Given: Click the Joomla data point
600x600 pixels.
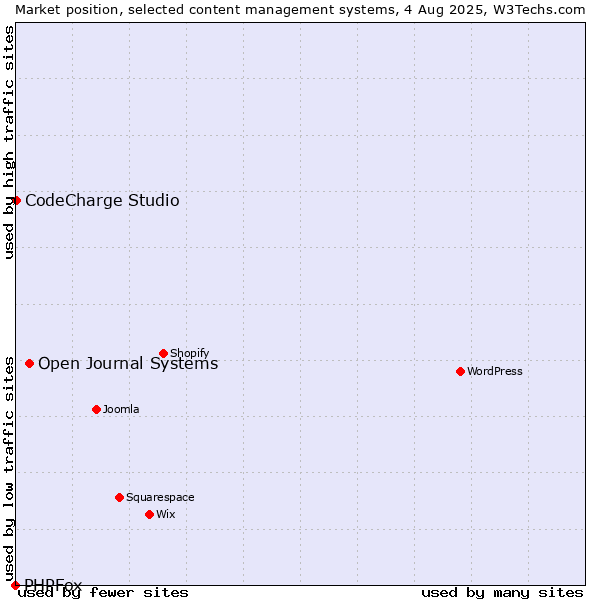Looking at the screenshot, I should coord(96,409).
